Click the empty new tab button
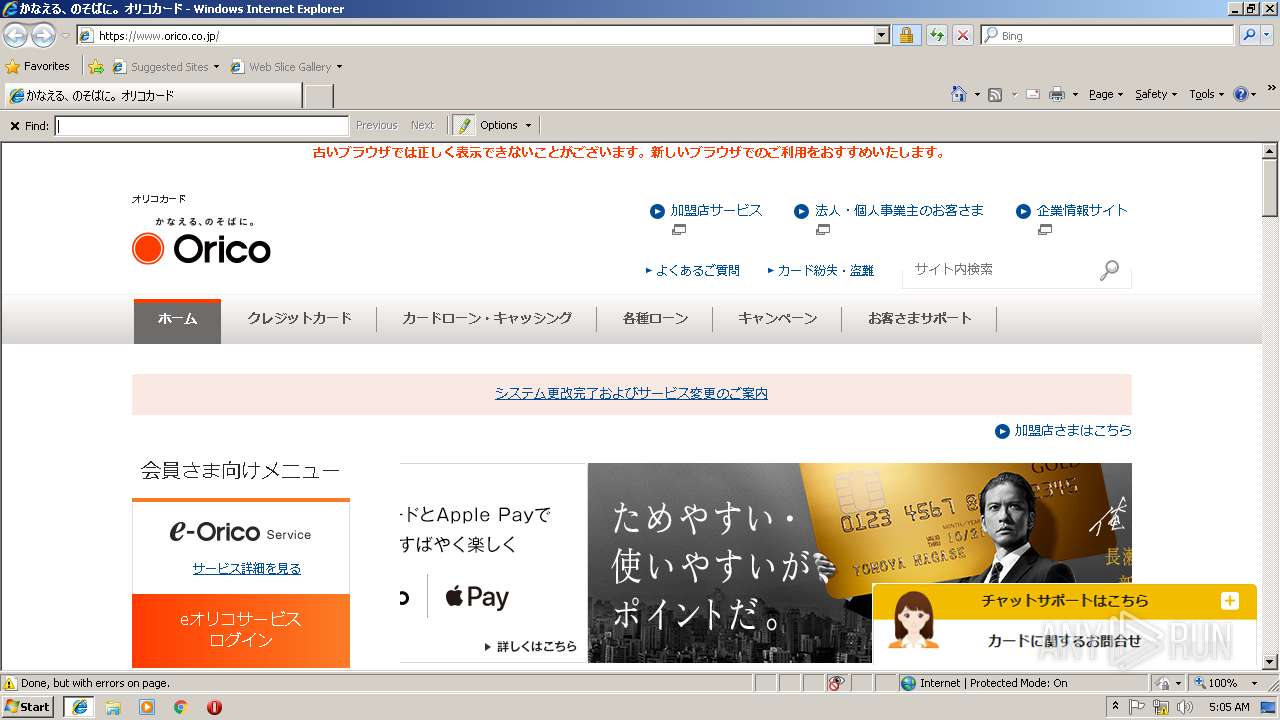 318,96
